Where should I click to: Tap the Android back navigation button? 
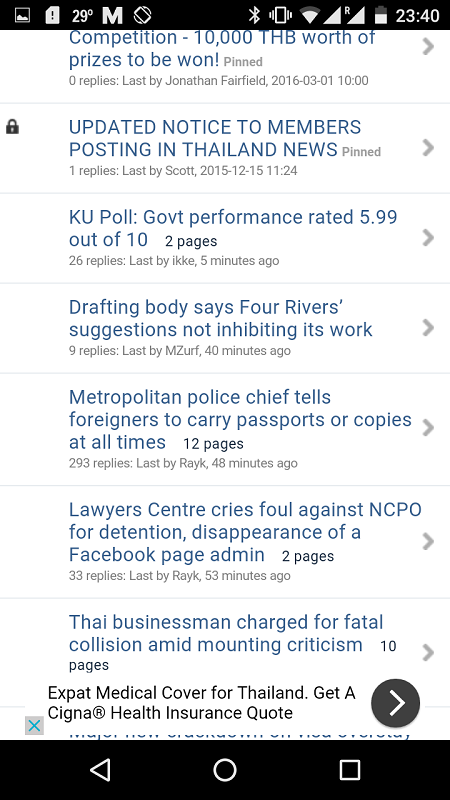click(x=100, y=769)
